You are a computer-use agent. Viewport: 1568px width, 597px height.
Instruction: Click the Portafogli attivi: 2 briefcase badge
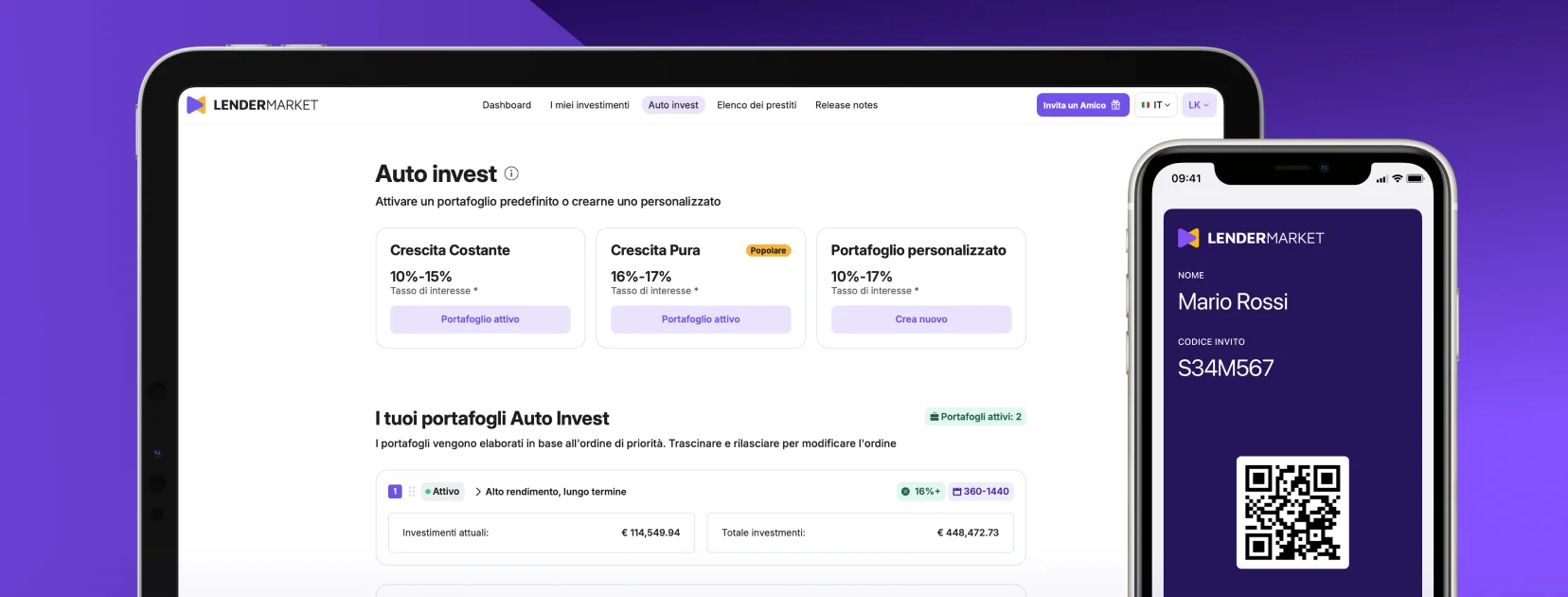[975, 417]
